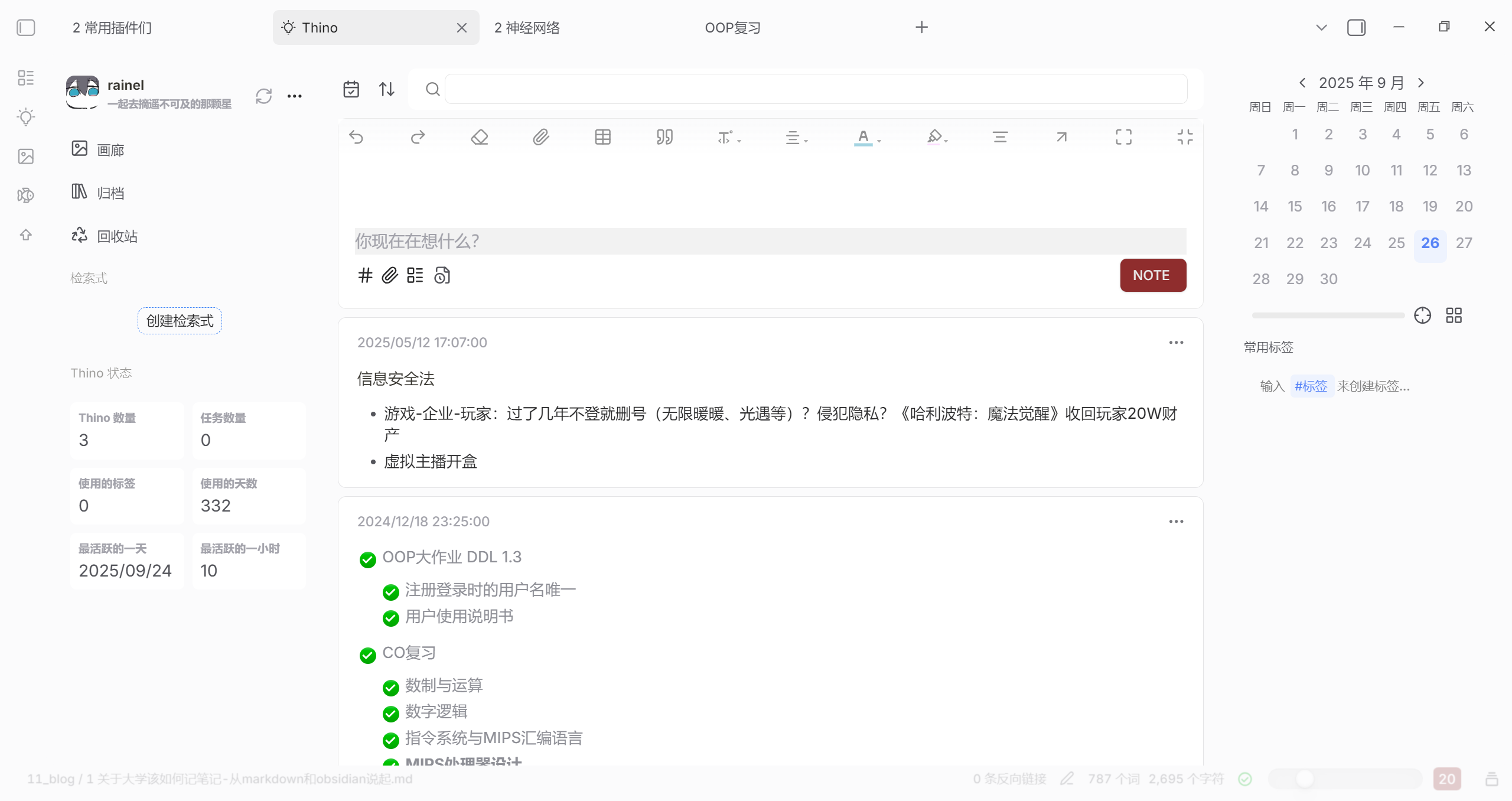This screenshot has width=1512, height=801.
Task: Expand the paragraph alignment dropdown
Action: [806, 141]
